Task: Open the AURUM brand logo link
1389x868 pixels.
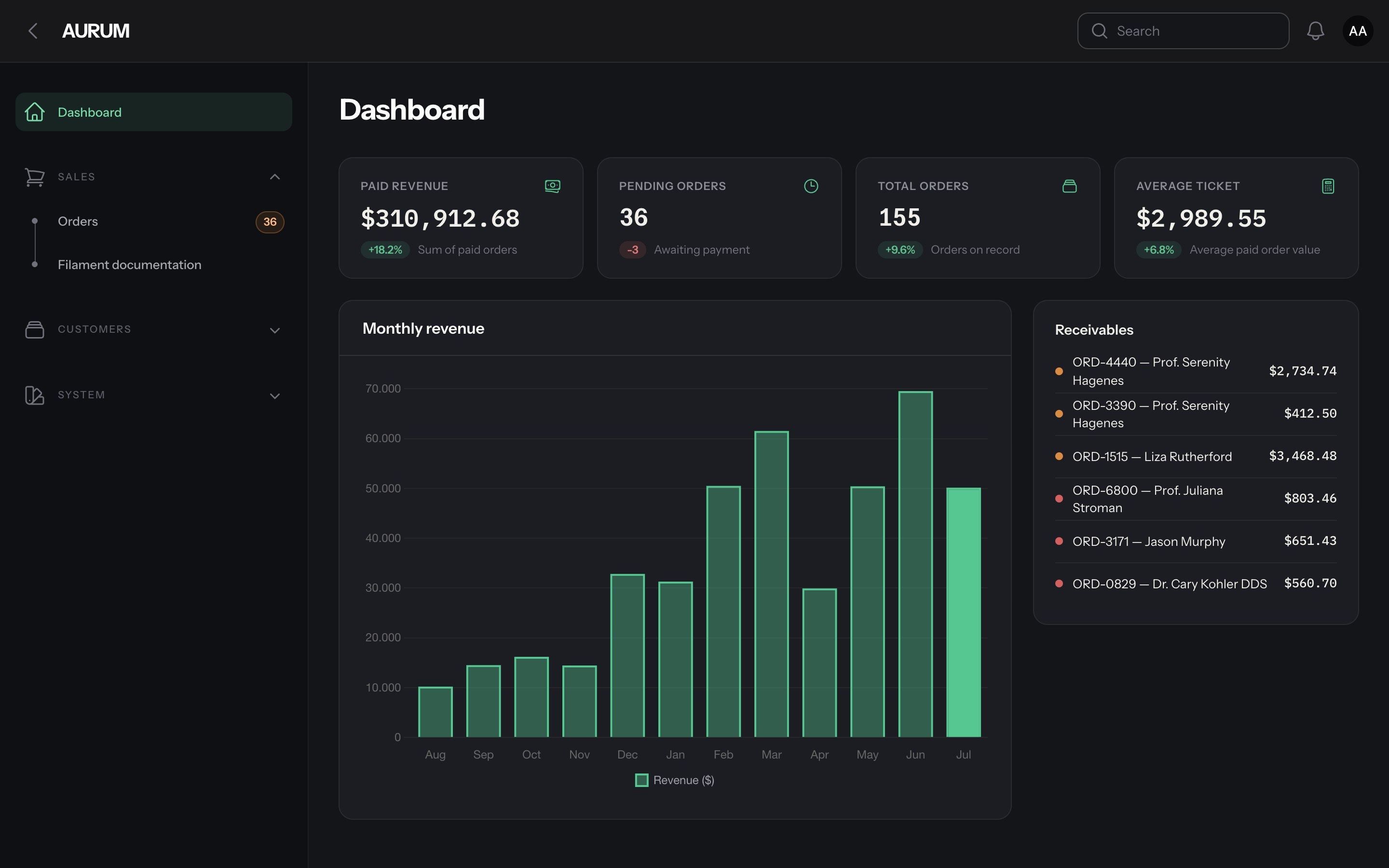Action: tap(96, 31)
